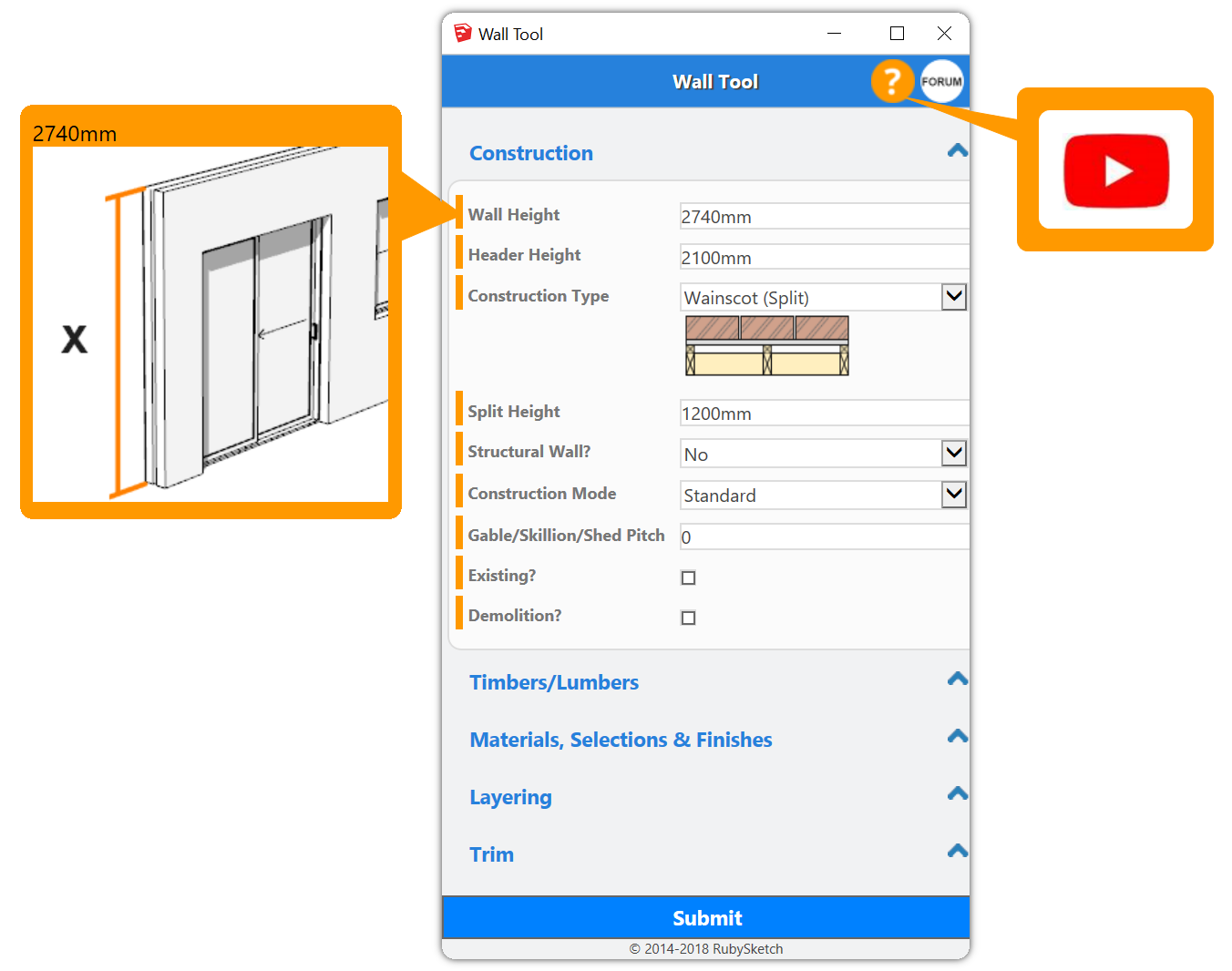Play the YouTube video thumbnail
This screenshot has height=971, width=1232.
tap(1115, 170)
